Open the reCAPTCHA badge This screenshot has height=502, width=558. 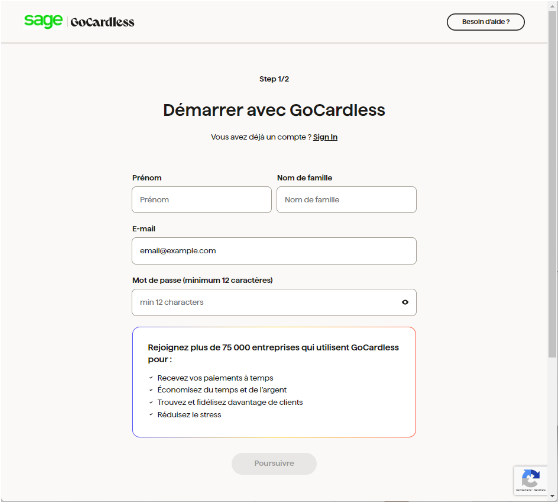point(530,480)
